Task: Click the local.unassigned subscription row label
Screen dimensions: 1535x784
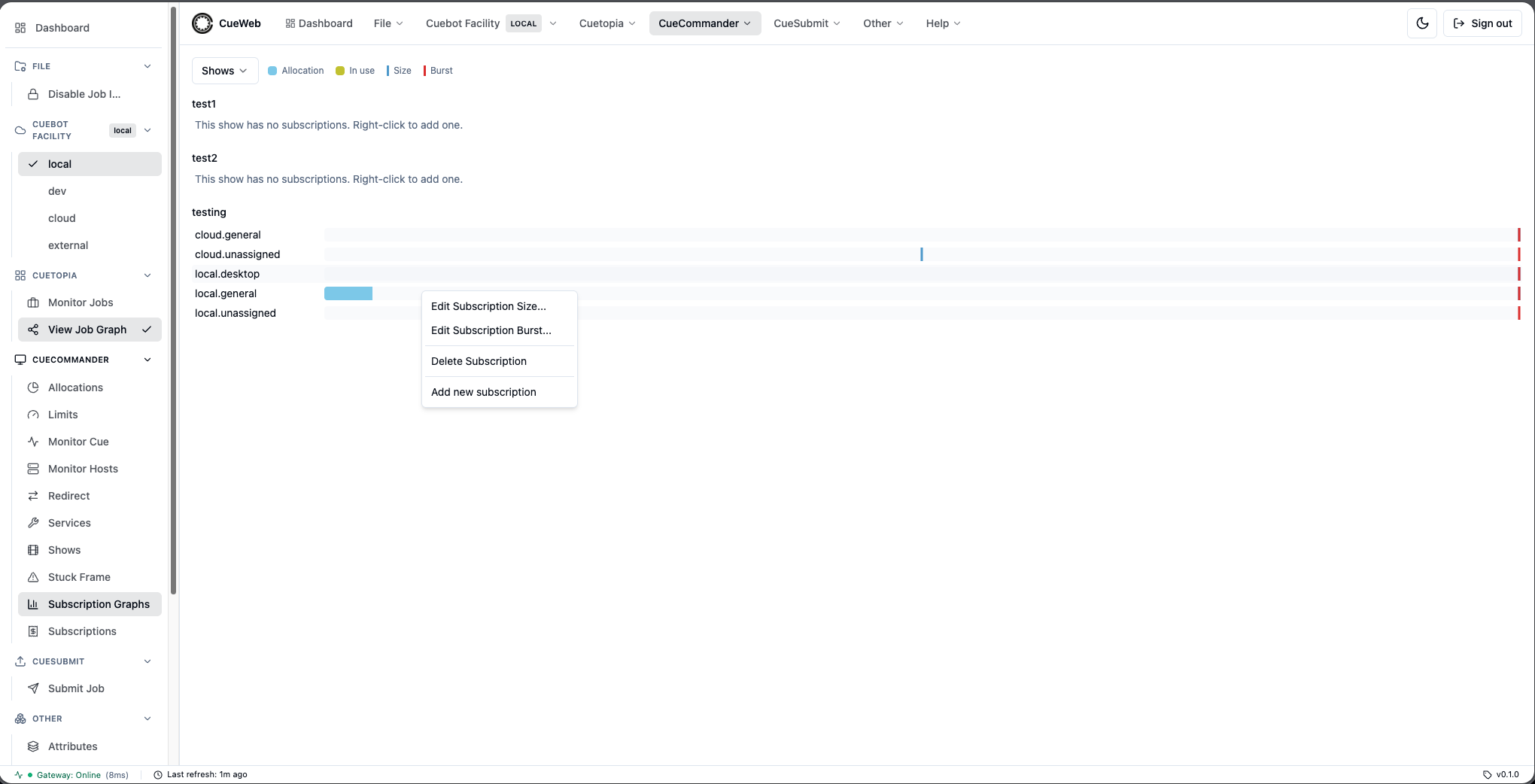Action: (x=236, y=313)
